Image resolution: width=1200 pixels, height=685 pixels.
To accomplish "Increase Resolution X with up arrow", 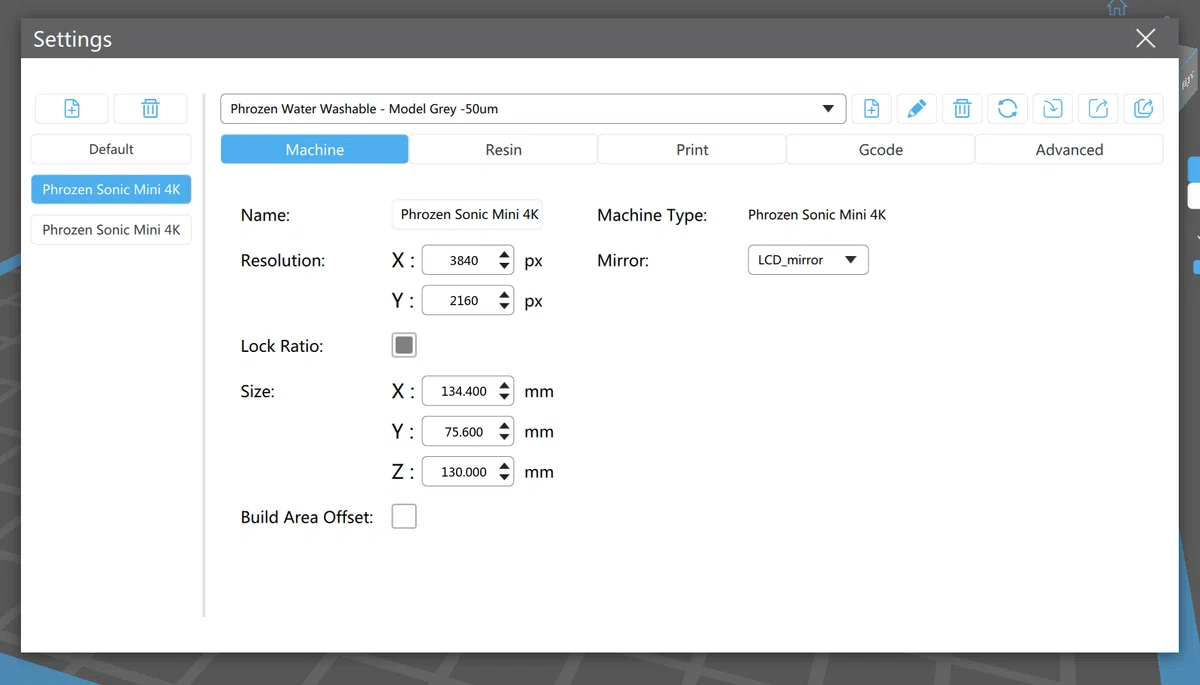I will coord(505,254).
